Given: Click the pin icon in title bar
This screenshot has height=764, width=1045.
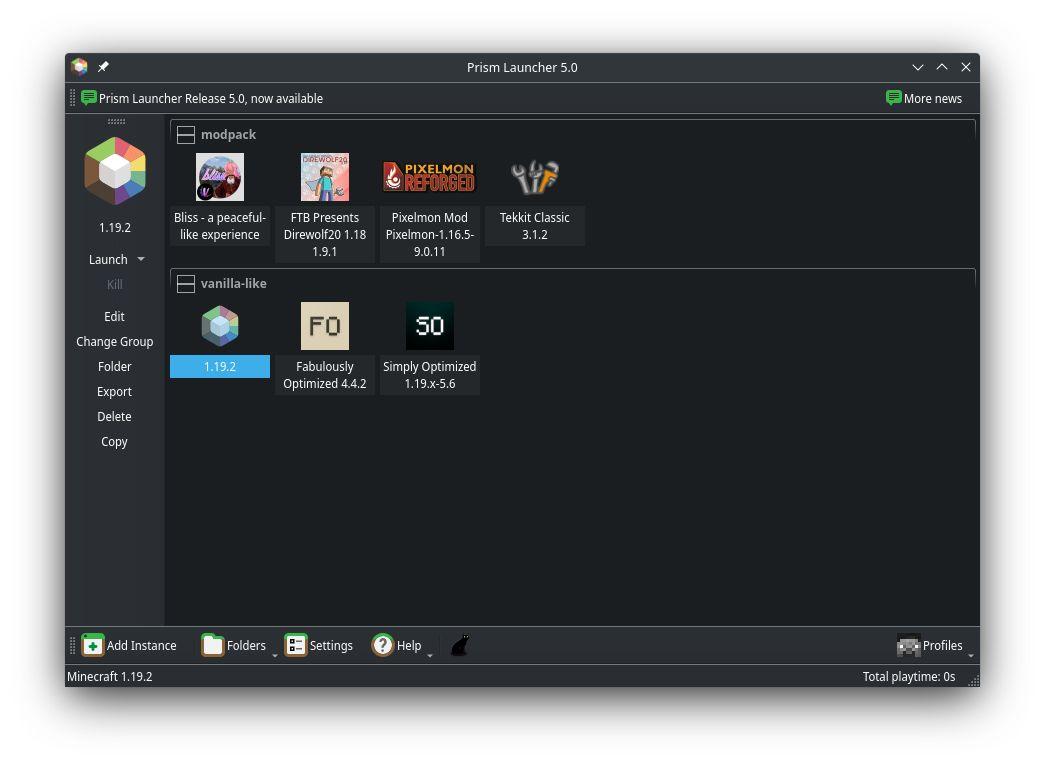Looking at the screenshot, I should tap(103, 67).
